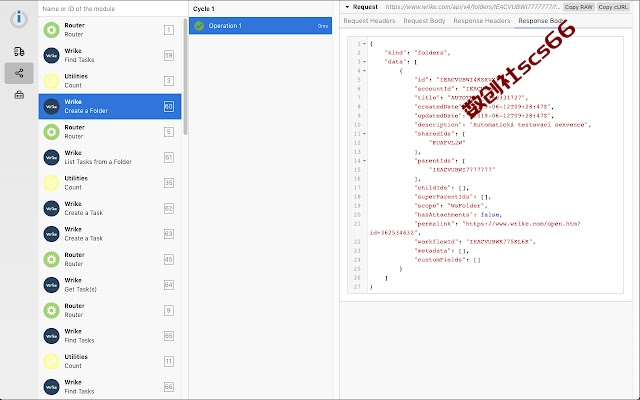Select the "Create a Folder" module label

86,111
